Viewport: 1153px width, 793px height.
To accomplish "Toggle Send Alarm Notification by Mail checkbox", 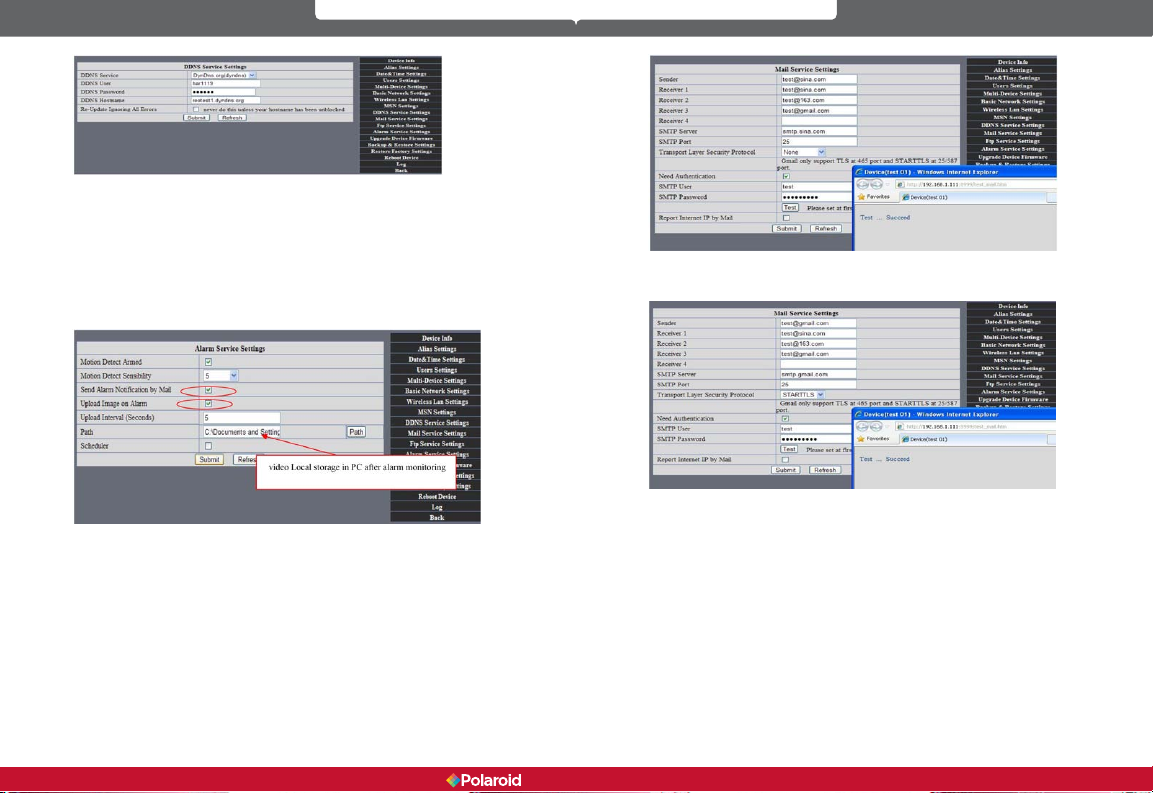I will pyautogui.click(x=208, y=390).
